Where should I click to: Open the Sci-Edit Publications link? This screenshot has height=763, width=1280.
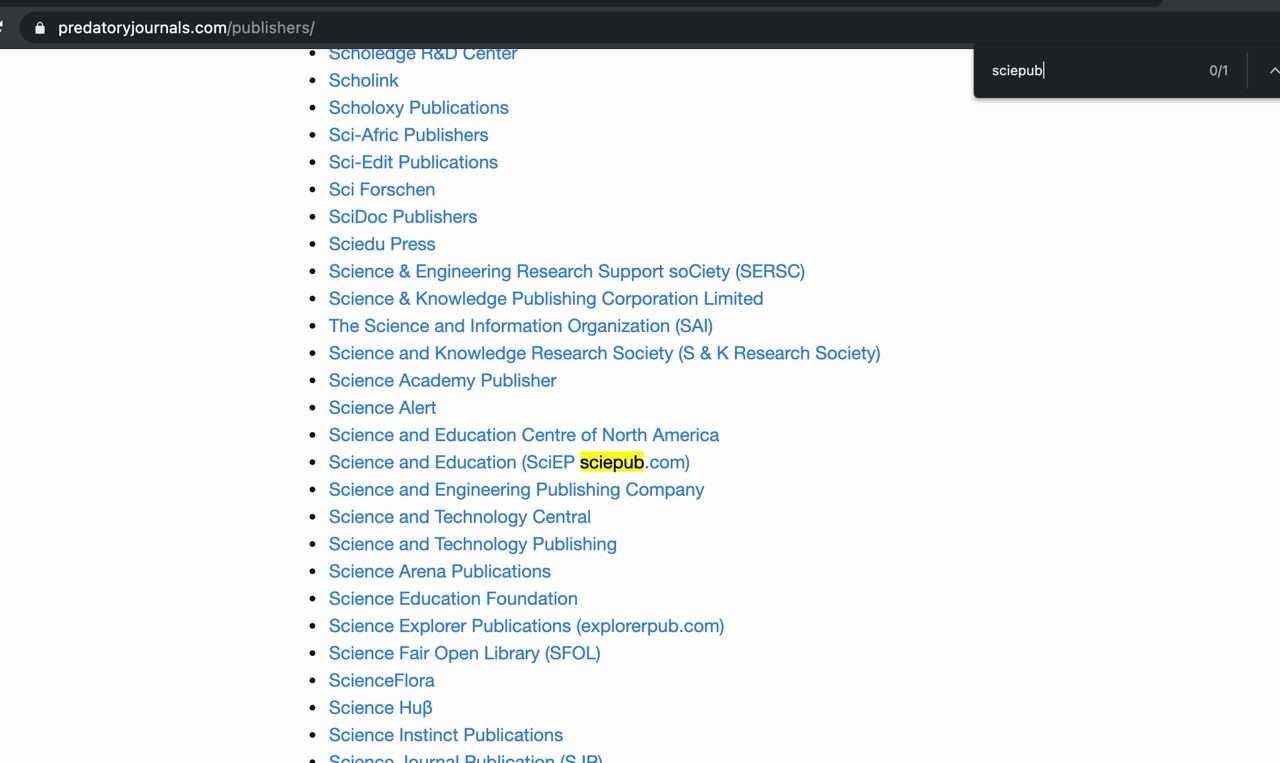[413, 161]
